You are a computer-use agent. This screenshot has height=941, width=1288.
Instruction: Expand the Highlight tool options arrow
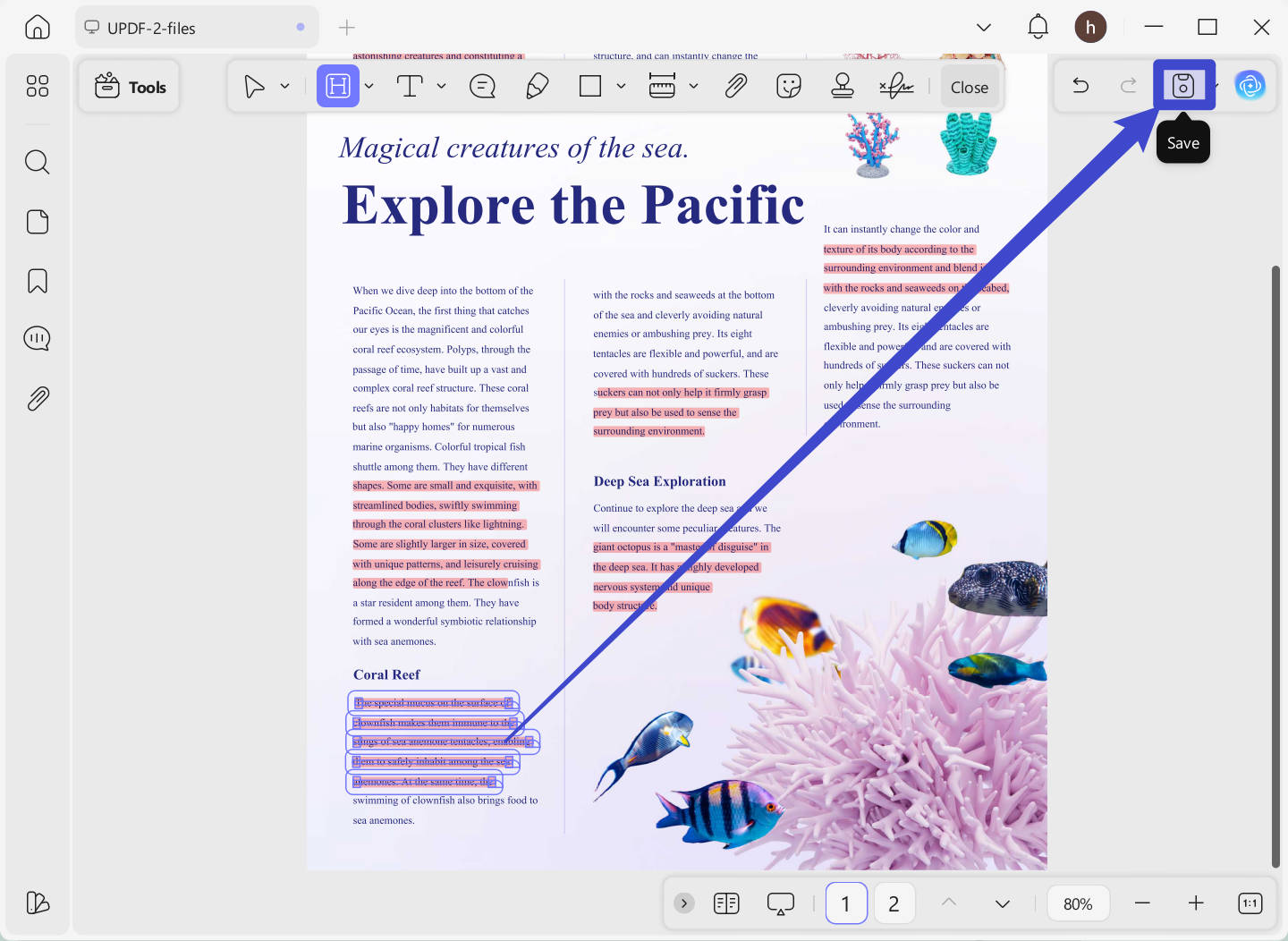[369, 87]
